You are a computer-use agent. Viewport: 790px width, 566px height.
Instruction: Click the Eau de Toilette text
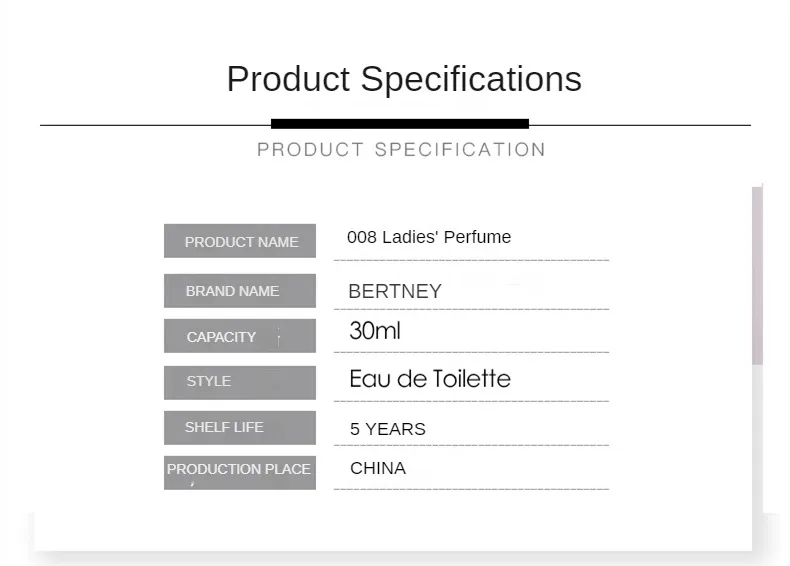tap(430, 379)
